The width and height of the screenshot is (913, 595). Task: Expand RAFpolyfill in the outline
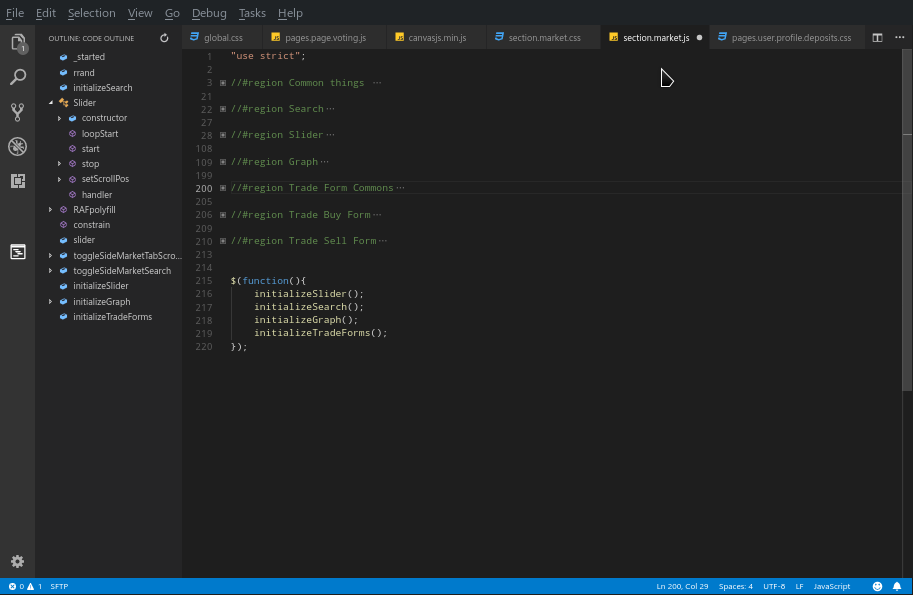[51, 209]
